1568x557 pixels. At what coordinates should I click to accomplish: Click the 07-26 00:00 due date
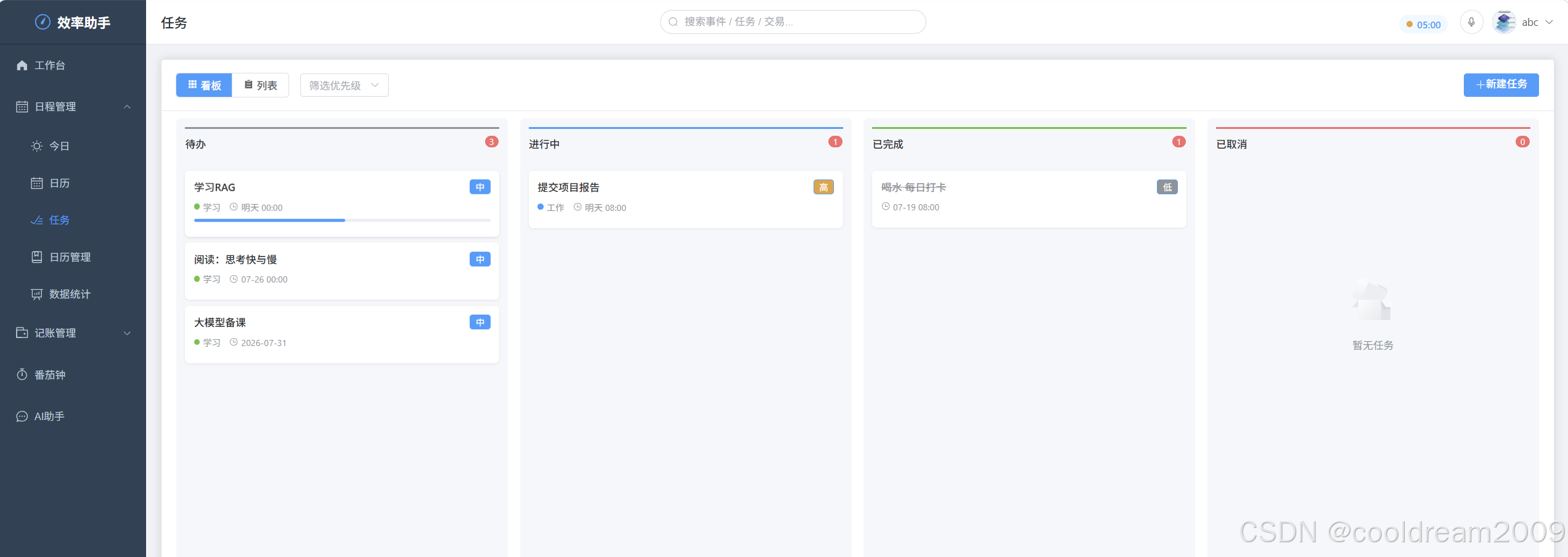click(264, 279)
